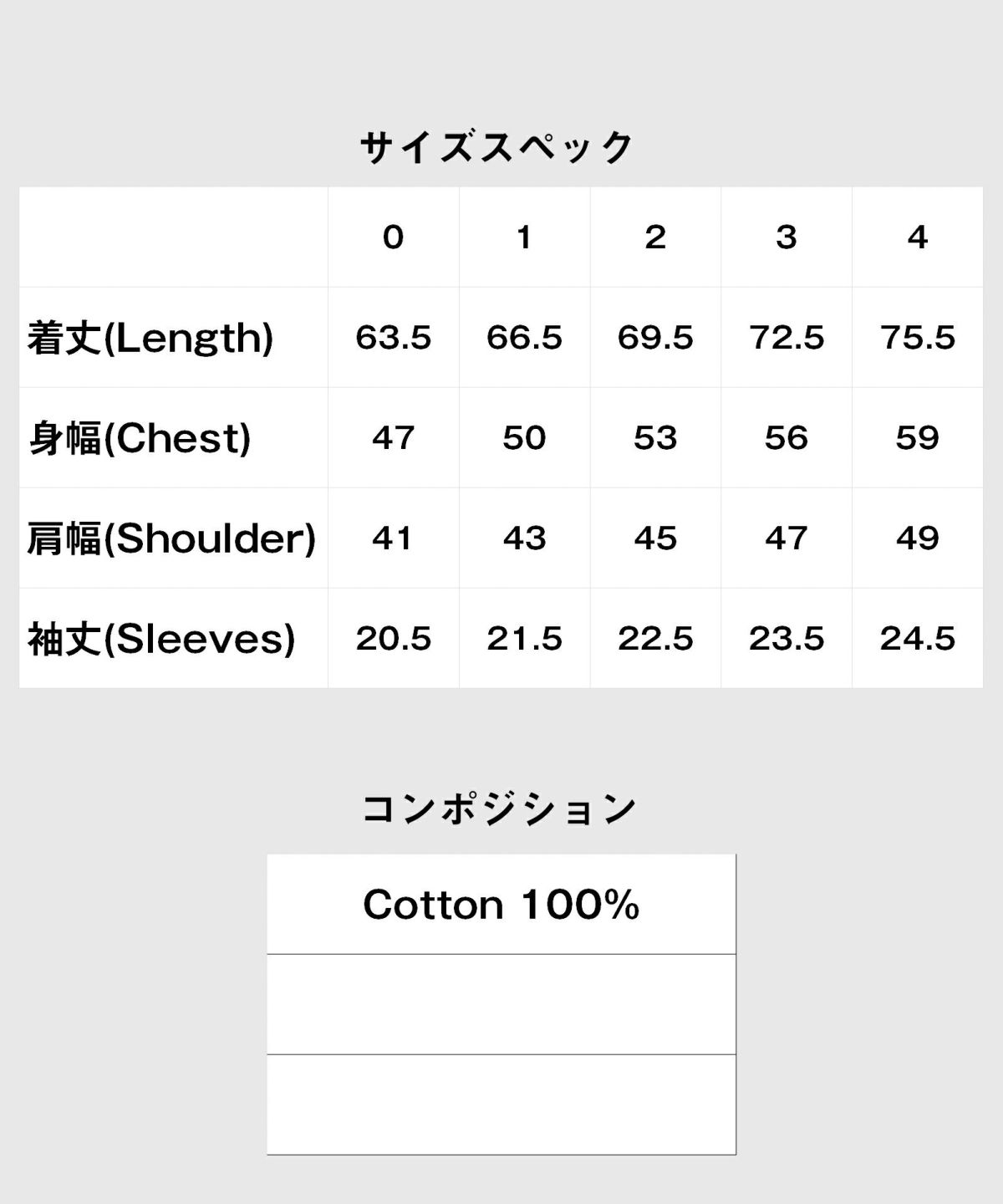Image resolution: width=1003 pixels, height=1204 pixels.
Task: Click the Cotton 100% cell
Action: pos(501,904)
